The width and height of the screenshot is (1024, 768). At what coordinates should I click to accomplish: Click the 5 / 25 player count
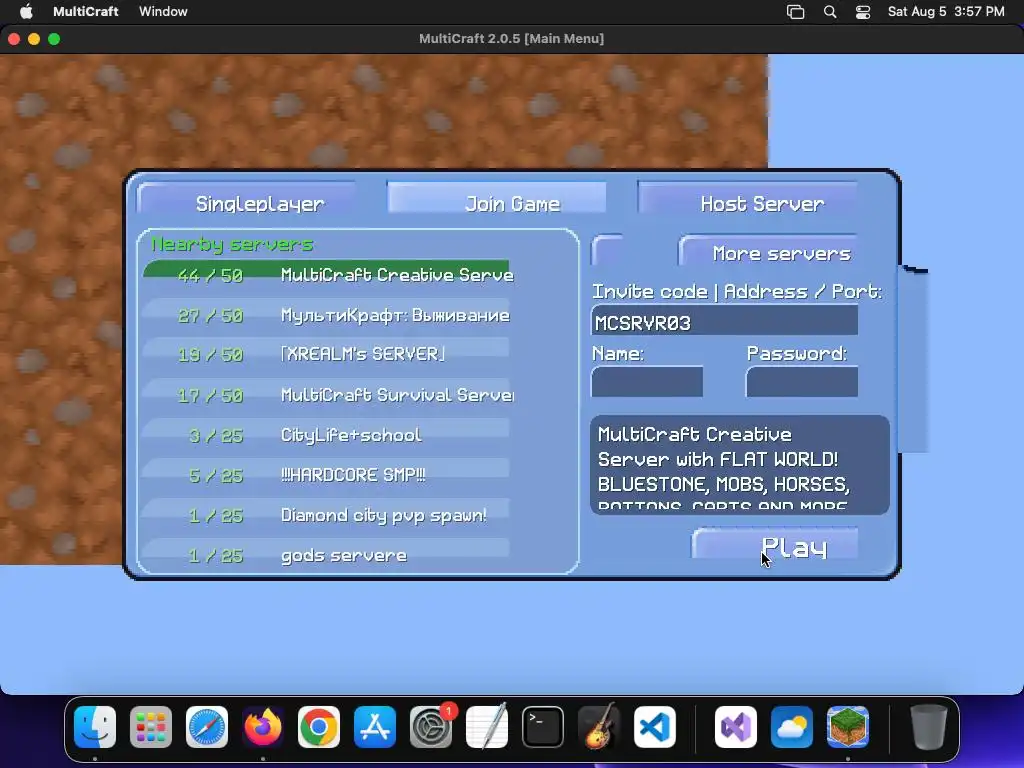216,475
